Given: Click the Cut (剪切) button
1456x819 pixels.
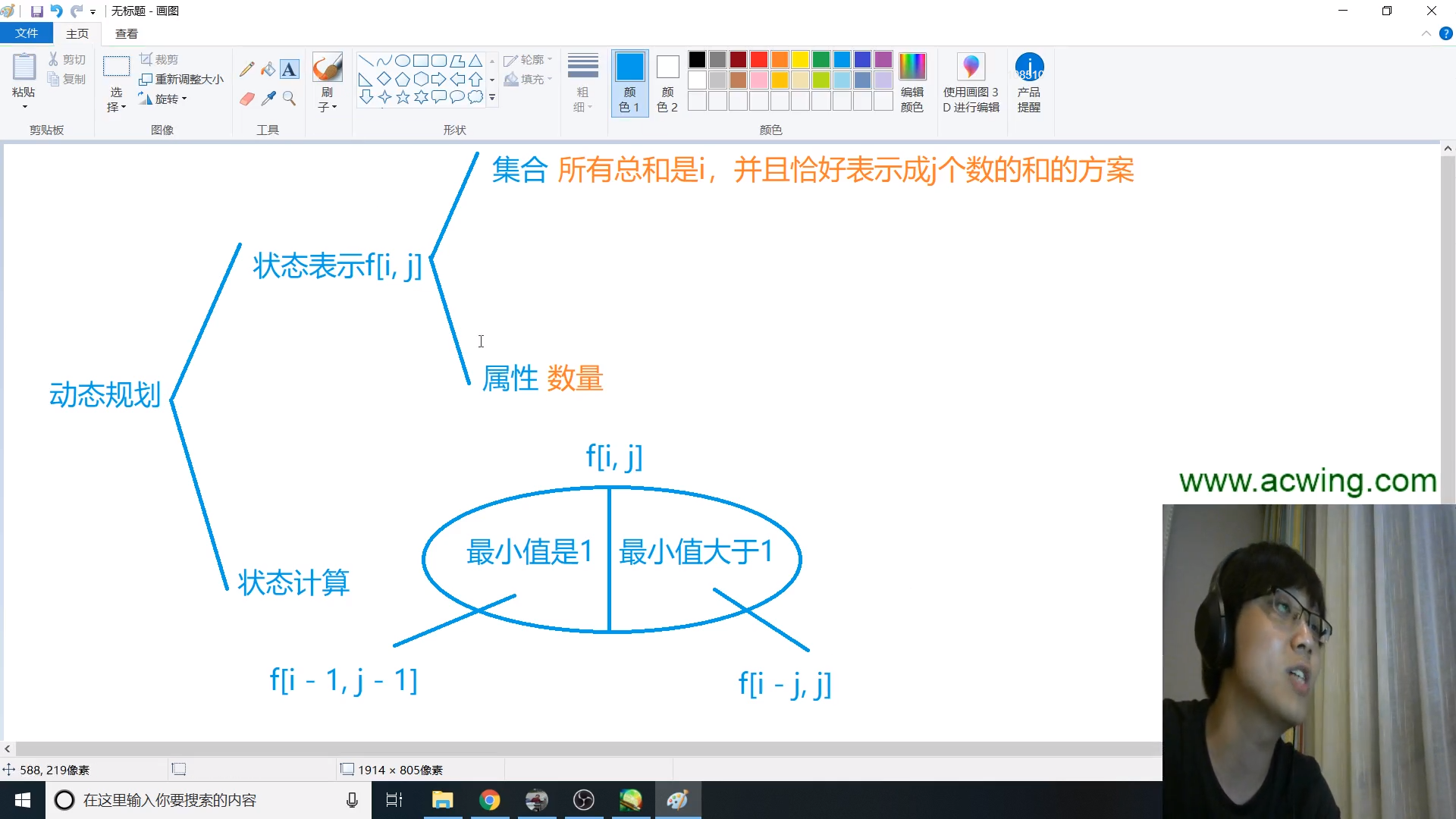Looking at the screenshot, I should coord(67,59).
